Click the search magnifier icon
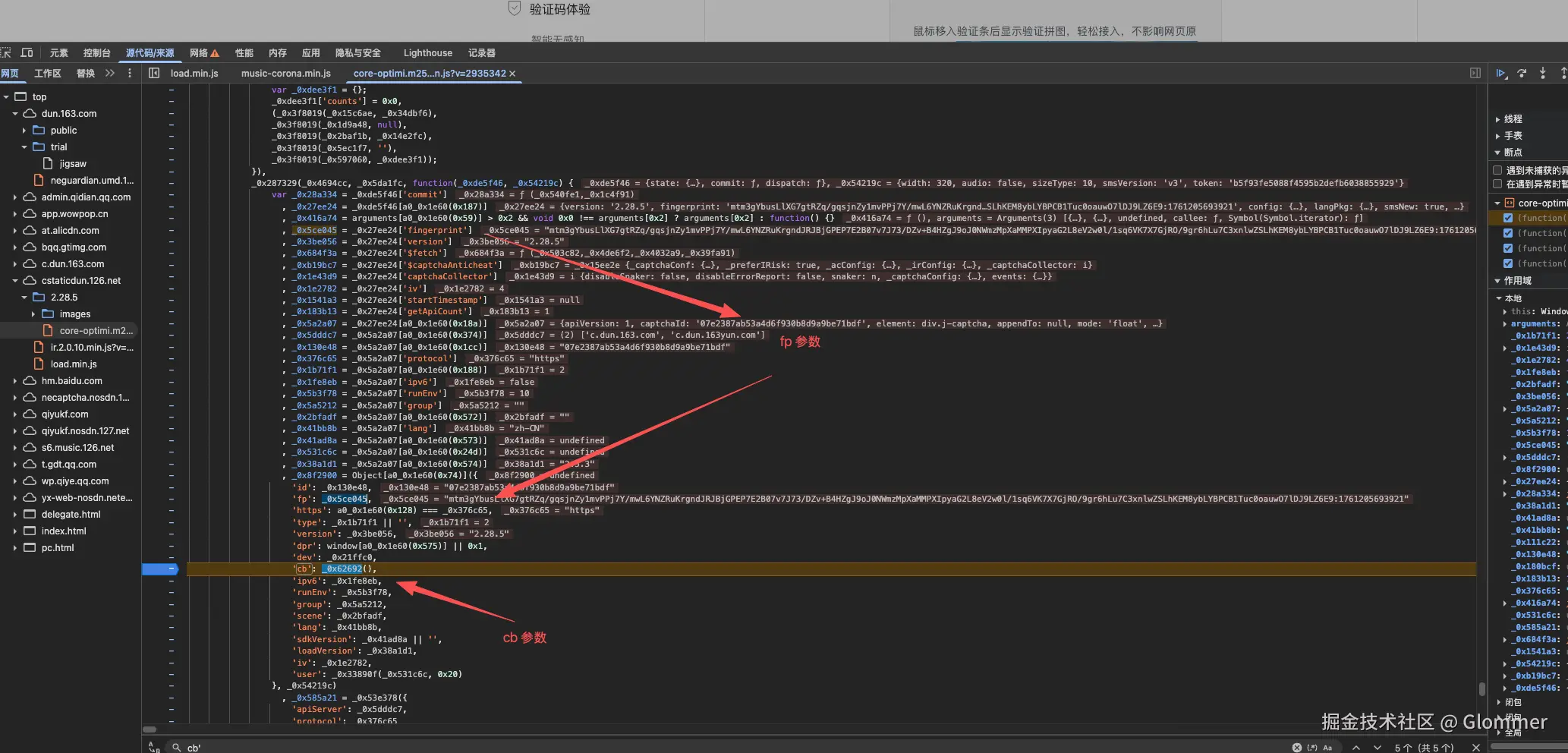The height and width of the screenshot is (753, 1568). [176, 748]
